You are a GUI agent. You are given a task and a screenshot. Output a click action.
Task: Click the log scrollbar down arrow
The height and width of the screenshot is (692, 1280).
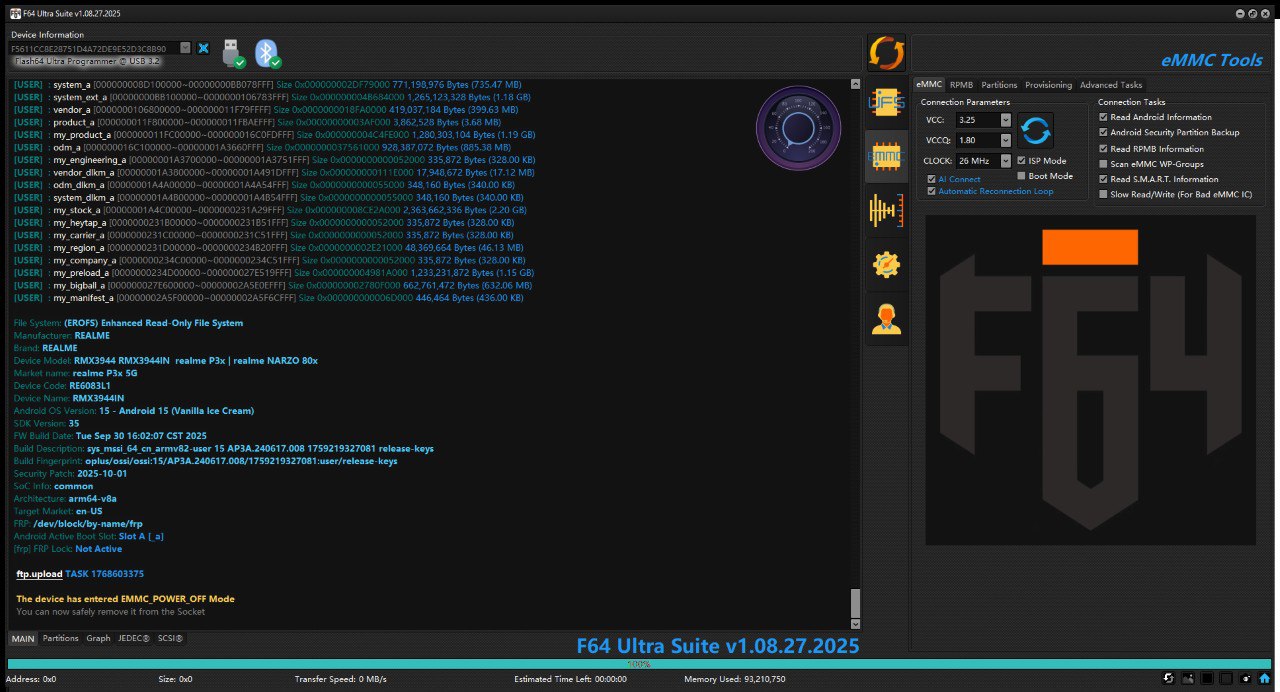[x=855, y=622]
